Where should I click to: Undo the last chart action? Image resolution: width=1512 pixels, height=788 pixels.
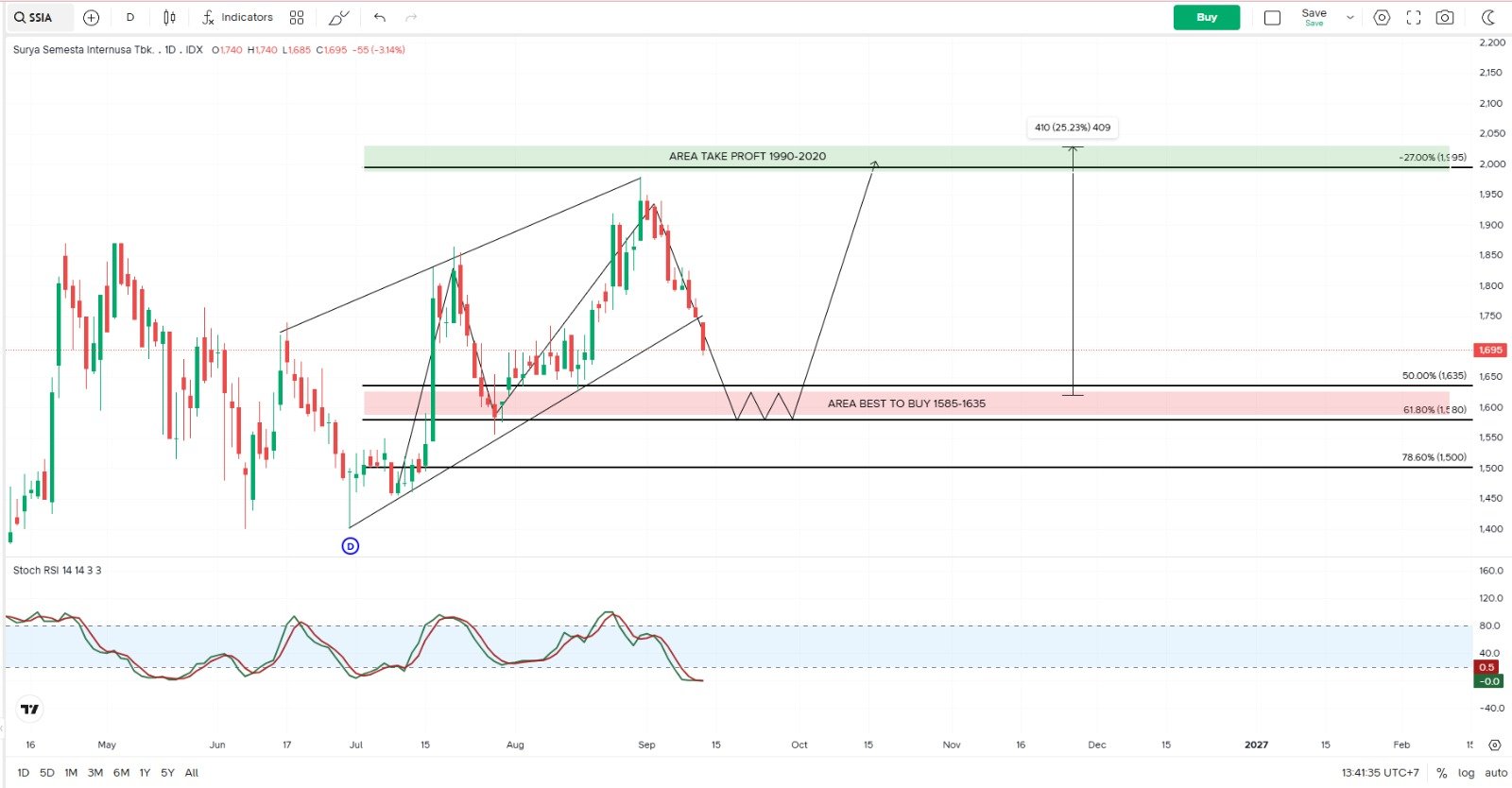(380, 17)
